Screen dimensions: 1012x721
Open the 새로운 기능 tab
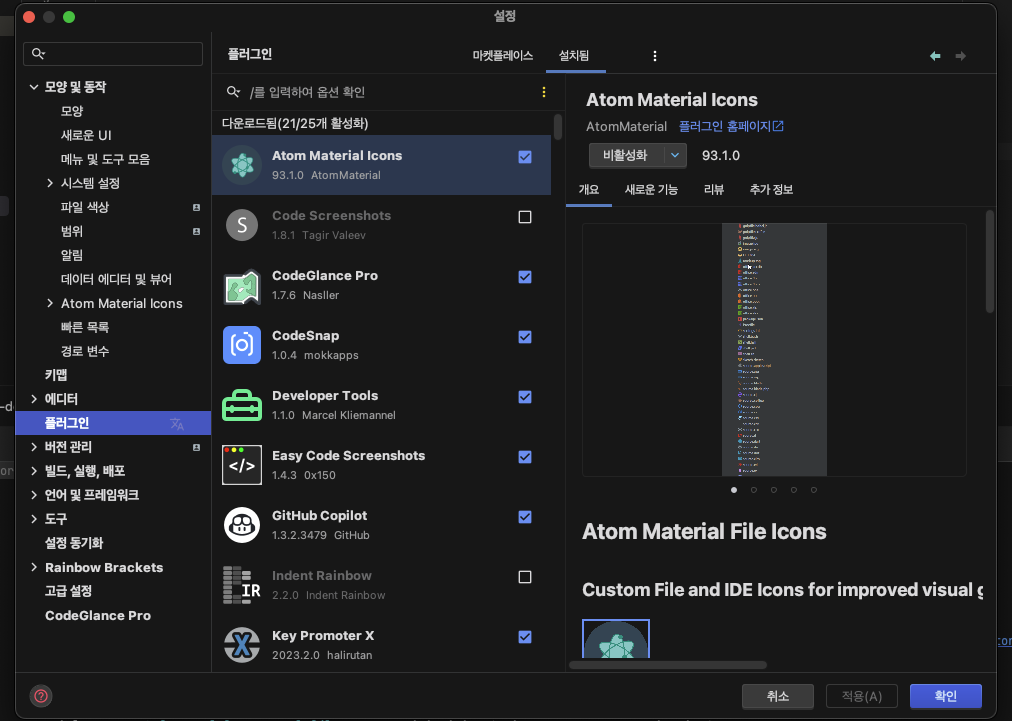651,190
